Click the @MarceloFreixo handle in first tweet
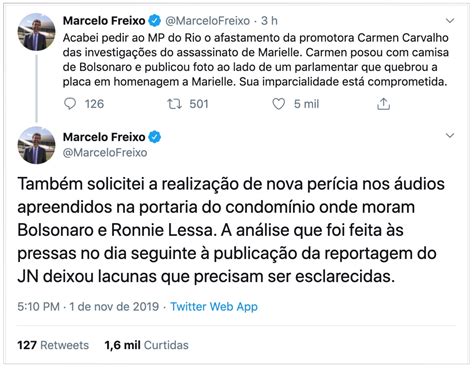The width and height of the screenshot is (474, 370). coord(207,21)
